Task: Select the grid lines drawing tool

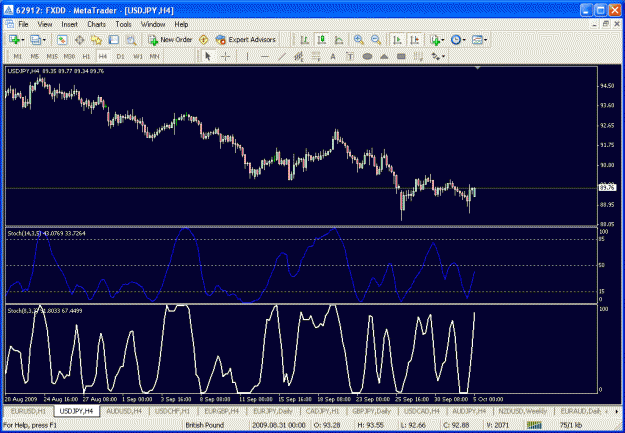Action: (418, 57)
